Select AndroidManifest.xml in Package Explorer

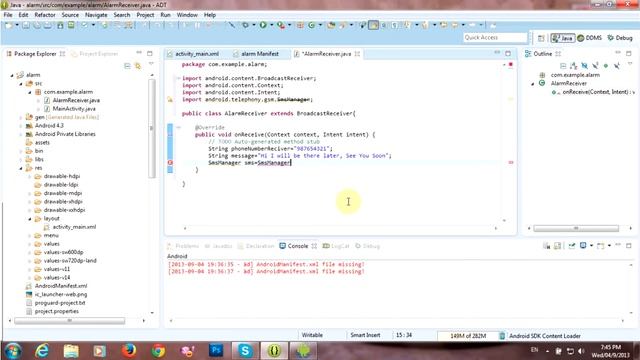(61, 286)
